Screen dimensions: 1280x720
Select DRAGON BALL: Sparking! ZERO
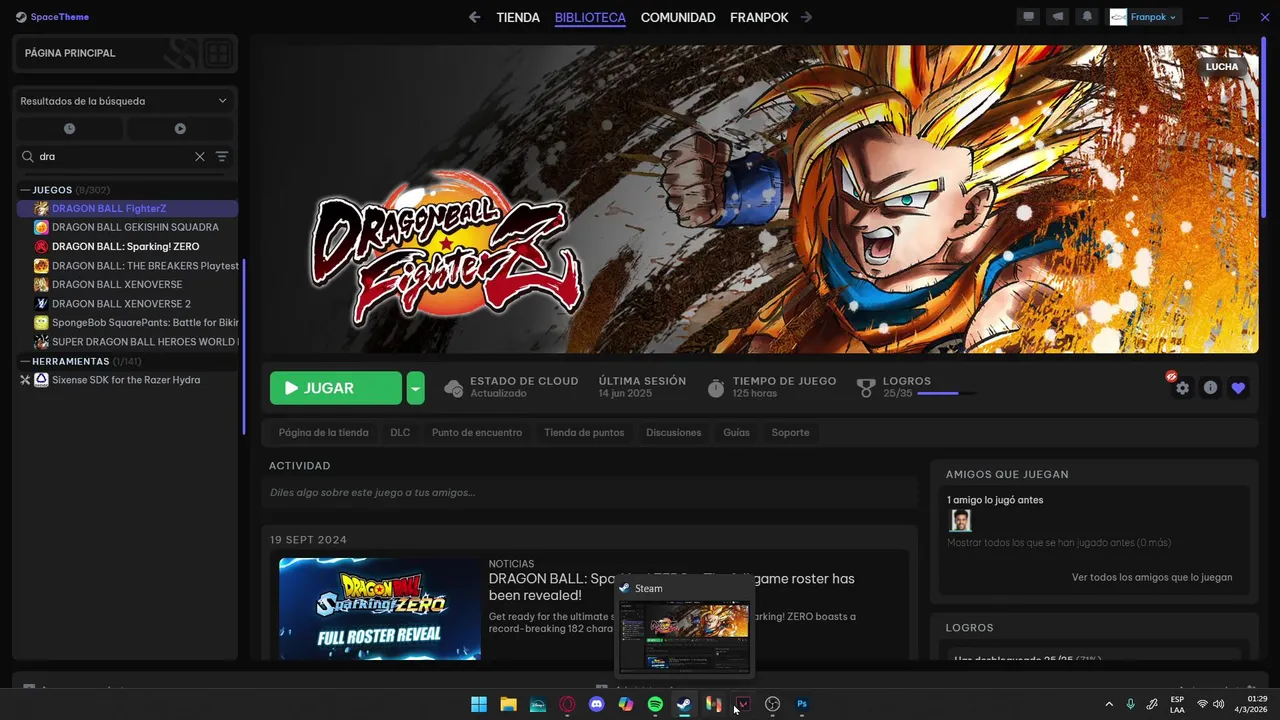pyautogui.click(x=127, y=246)
